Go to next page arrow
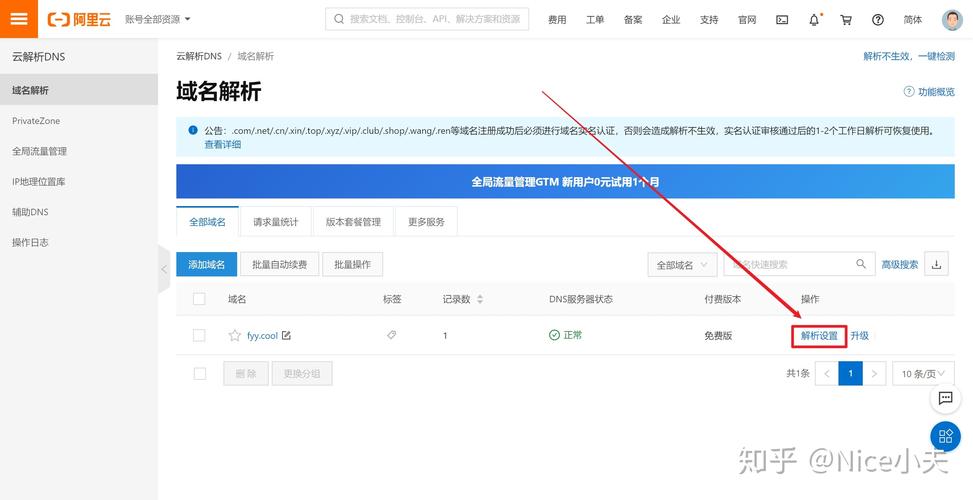973x500 pixels. [874, 373]
